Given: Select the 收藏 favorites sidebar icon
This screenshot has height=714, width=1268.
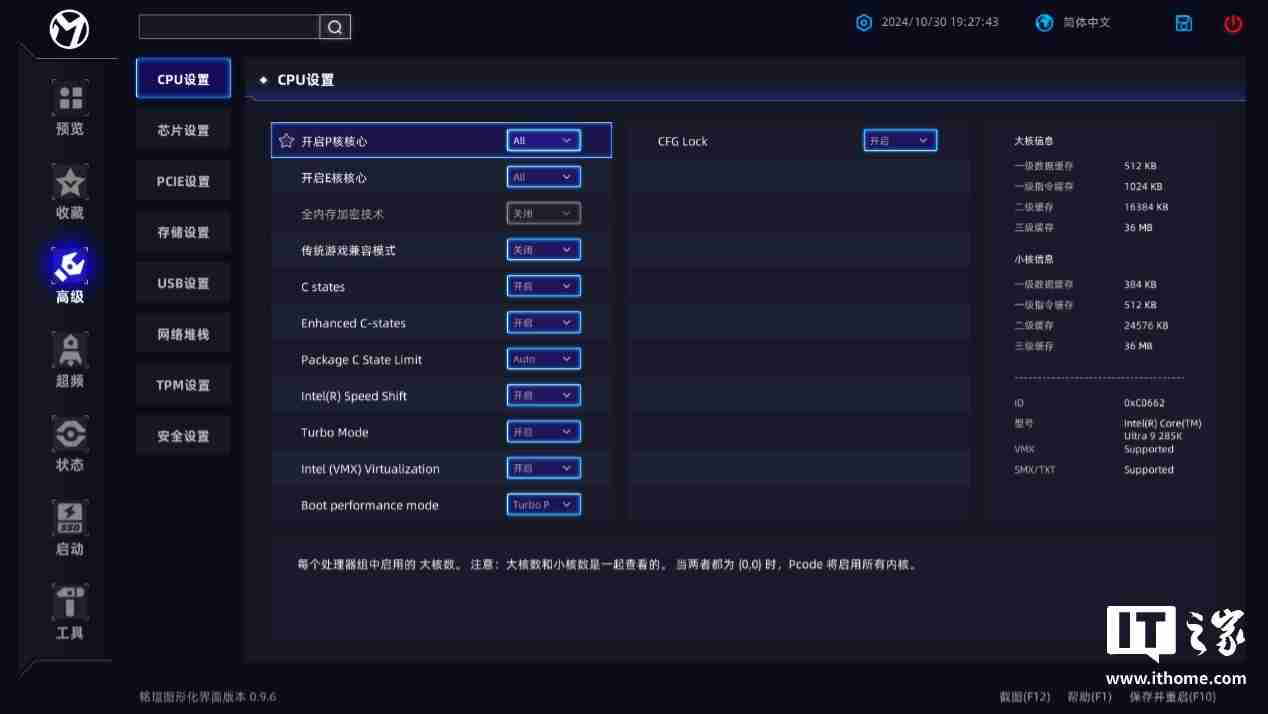Looking at the screenshot, I should [69, 192].
